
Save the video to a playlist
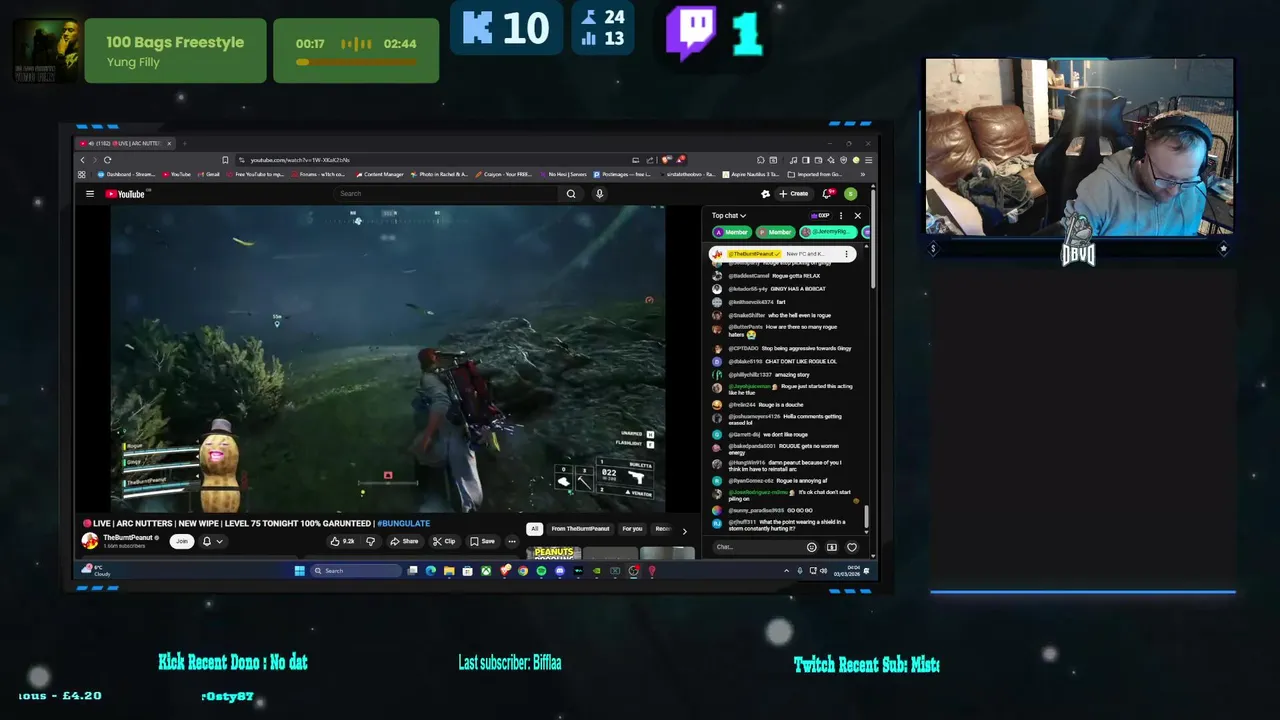click(x=483, y=541)
